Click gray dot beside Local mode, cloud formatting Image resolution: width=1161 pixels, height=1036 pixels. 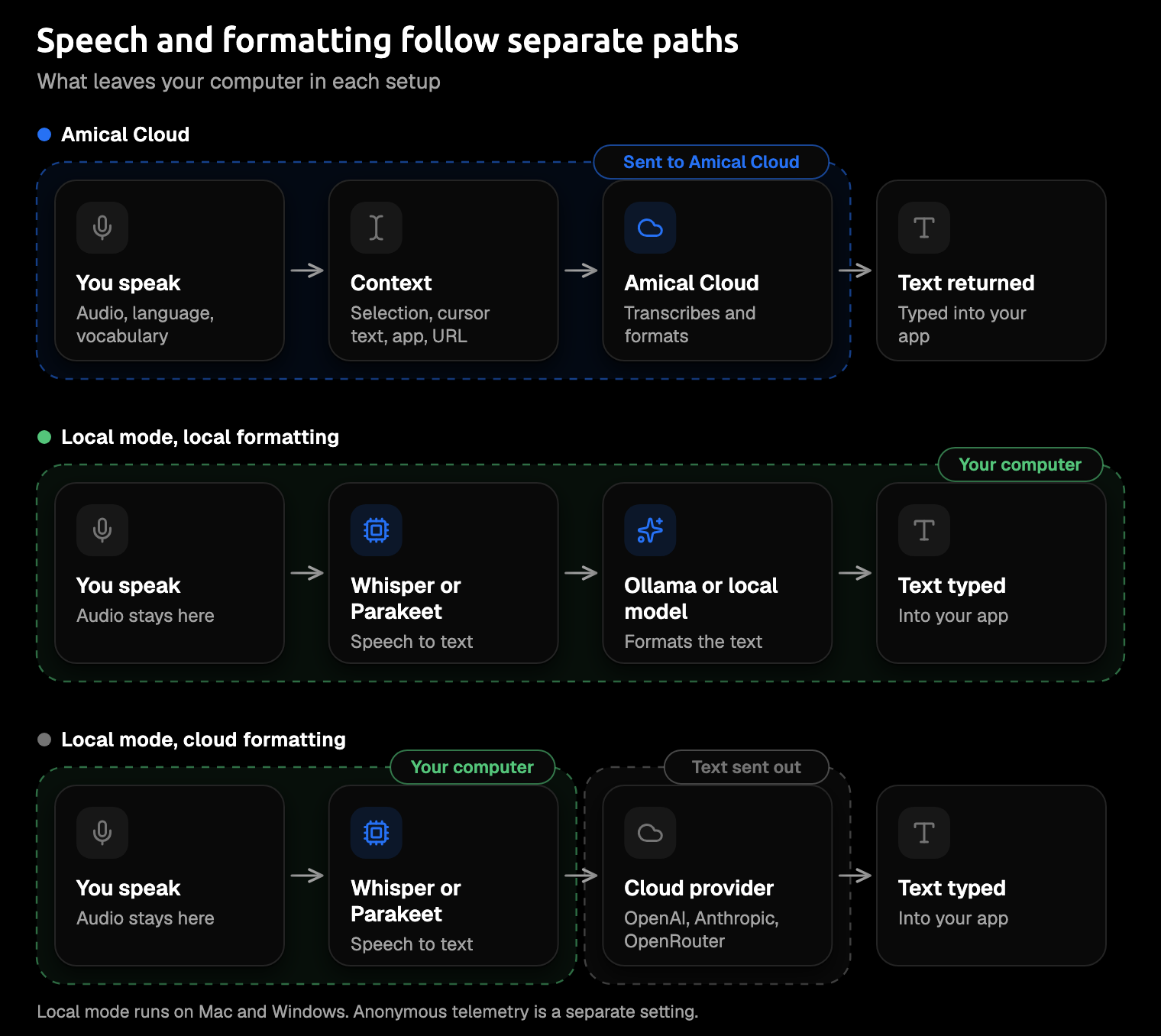coord(44,740)
